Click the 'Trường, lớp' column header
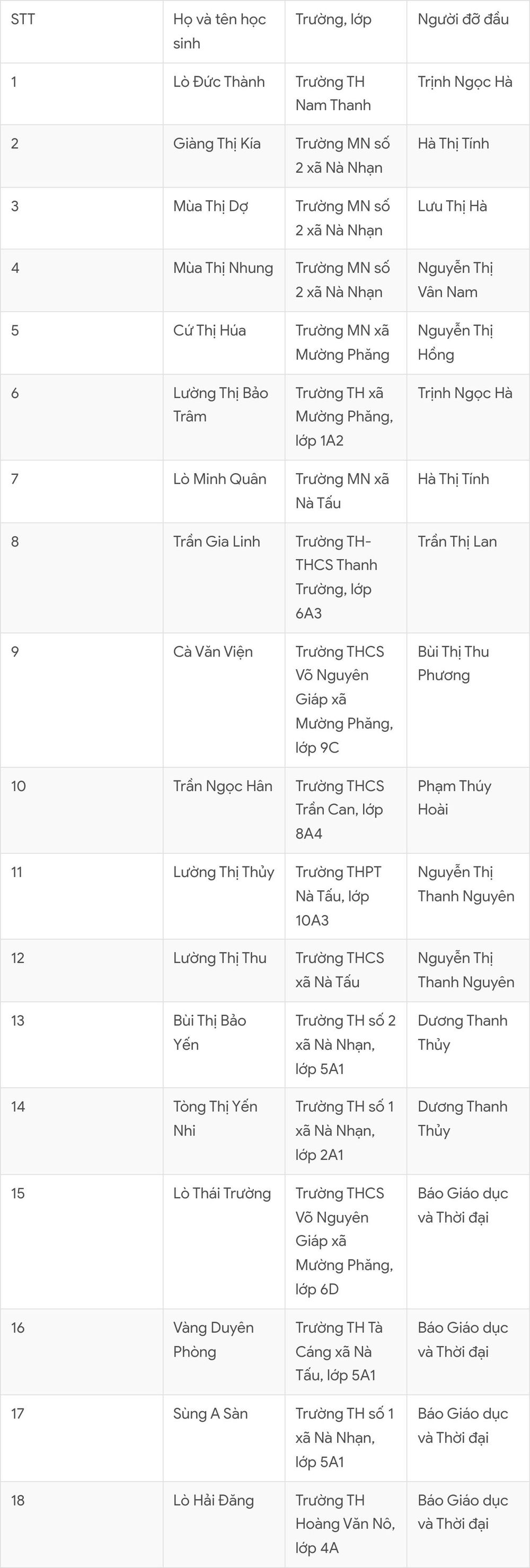Viewport: 530px width, 1568px height. pyautogui.click(x=333, y=20)
